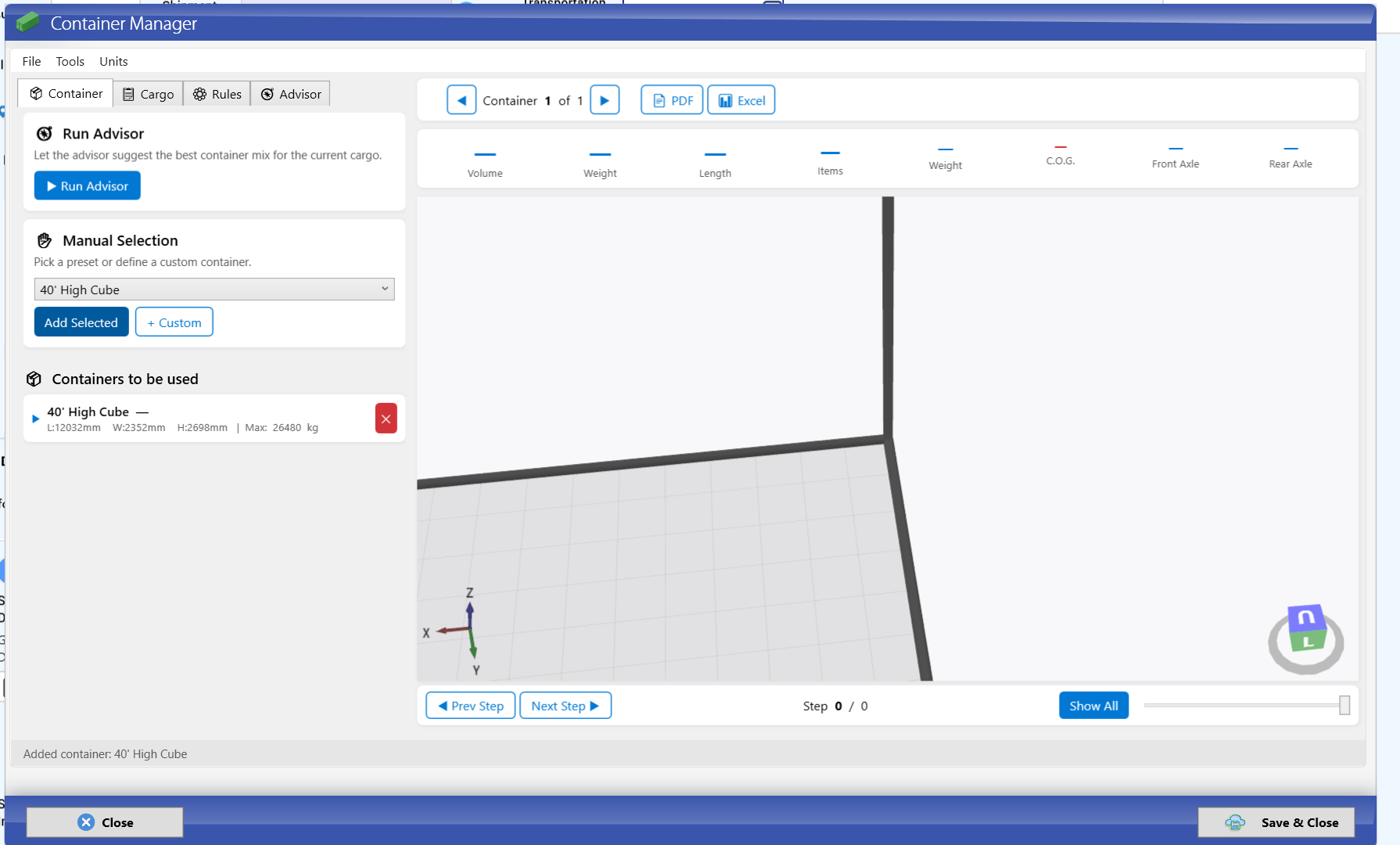Export load plan to Excel

pos(741,100)
